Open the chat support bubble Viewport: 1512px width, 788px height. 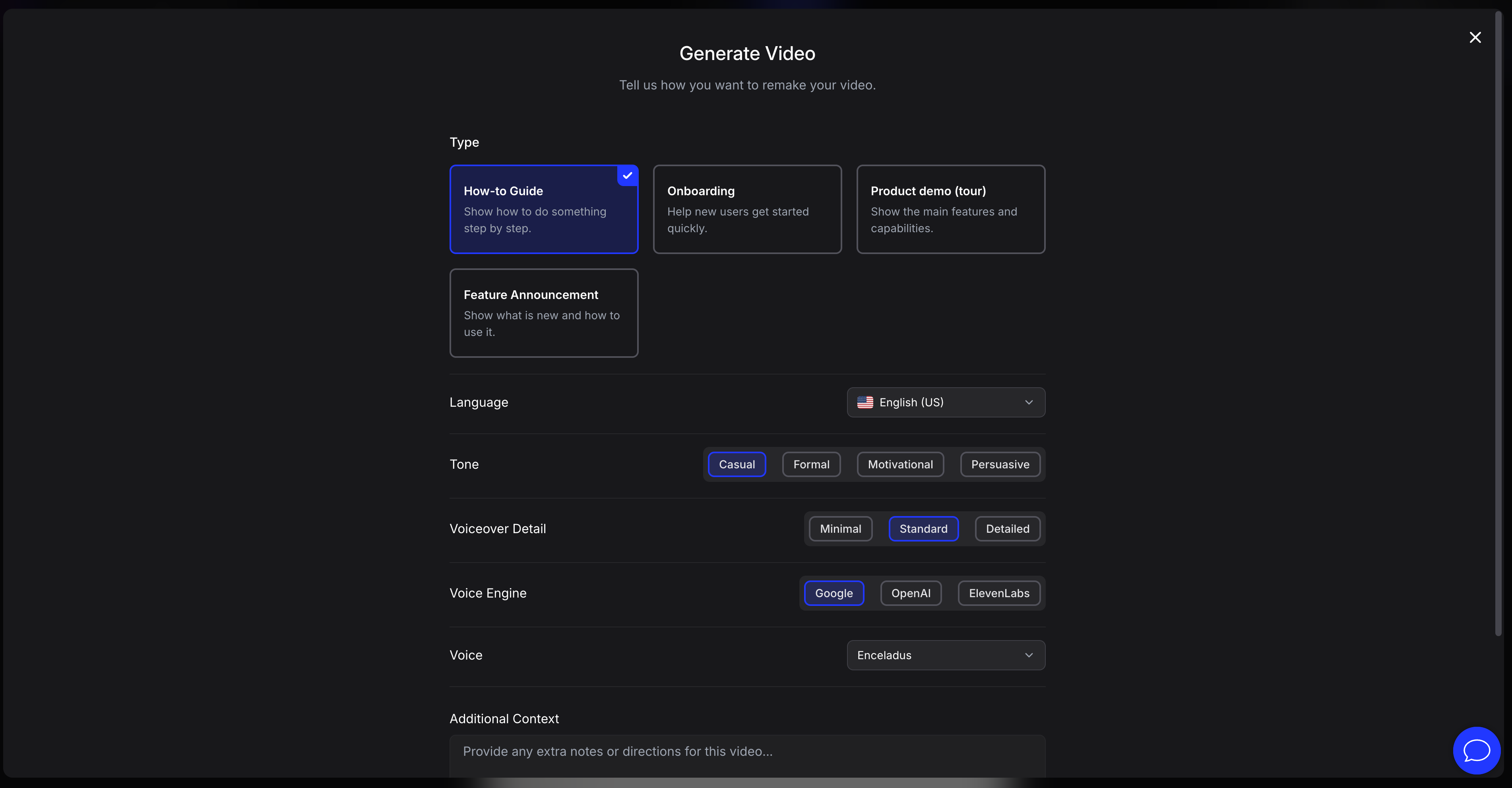pos(1476,750)
